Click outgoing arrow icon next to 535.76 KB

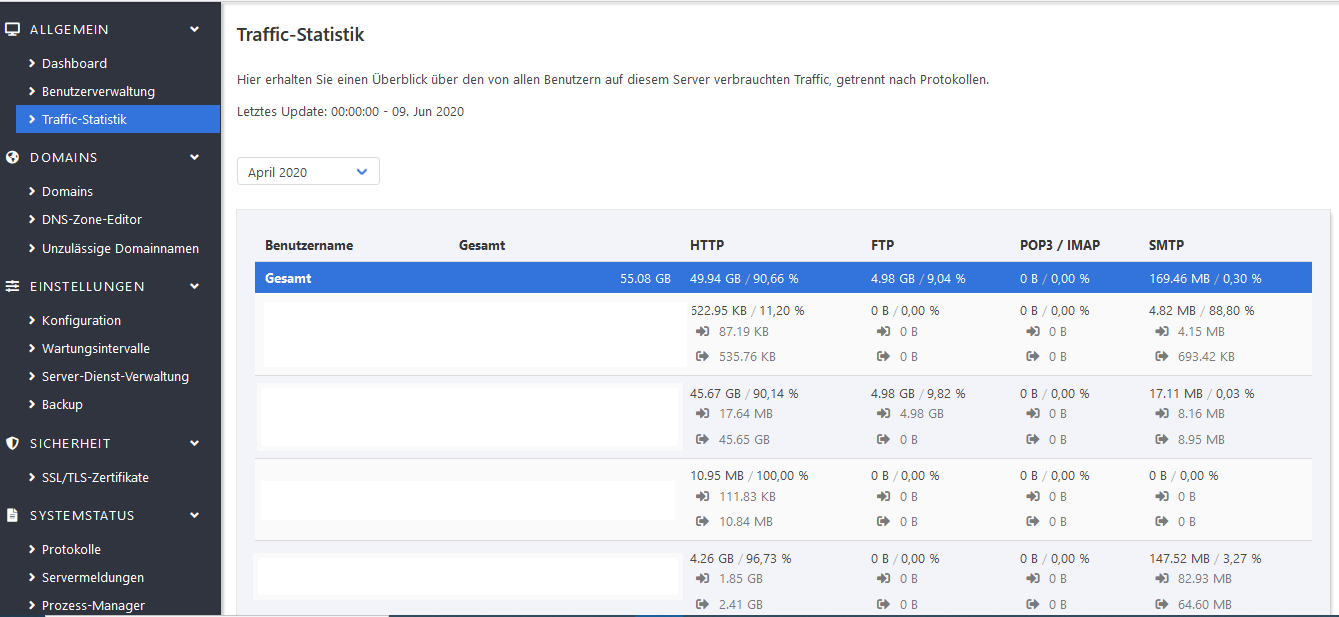tap(701, 356)
